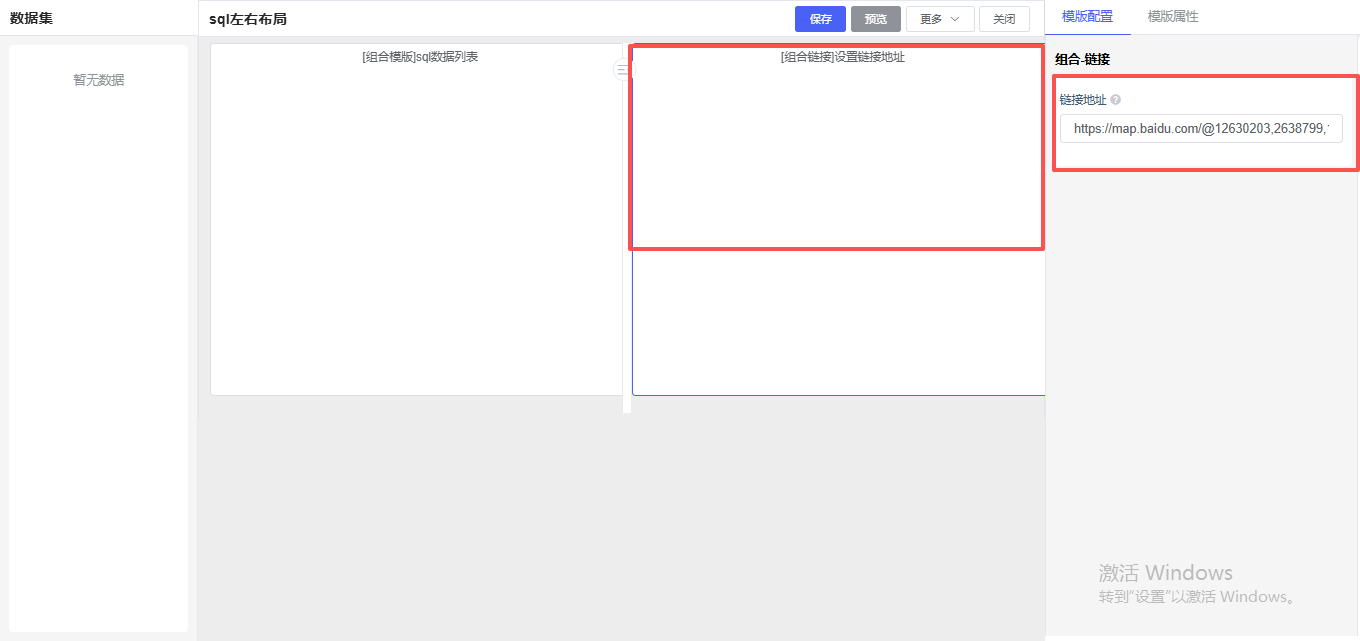Viewport: 1360px width, 641px height.
Task: Preview the layout using the 预览 button
Action: (875, 18)
